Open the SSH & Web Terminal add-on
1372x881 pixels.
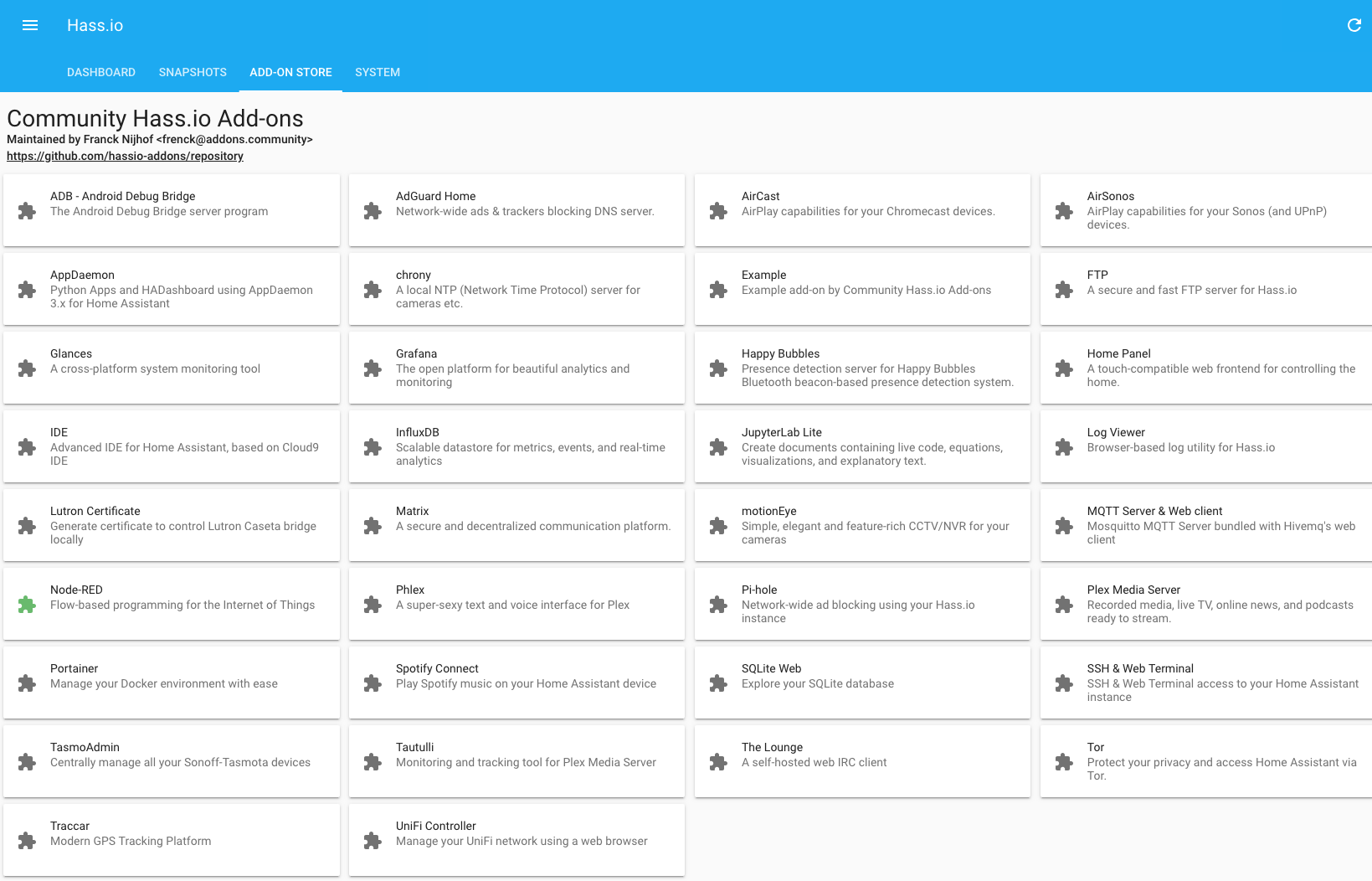pos(1205,683)
